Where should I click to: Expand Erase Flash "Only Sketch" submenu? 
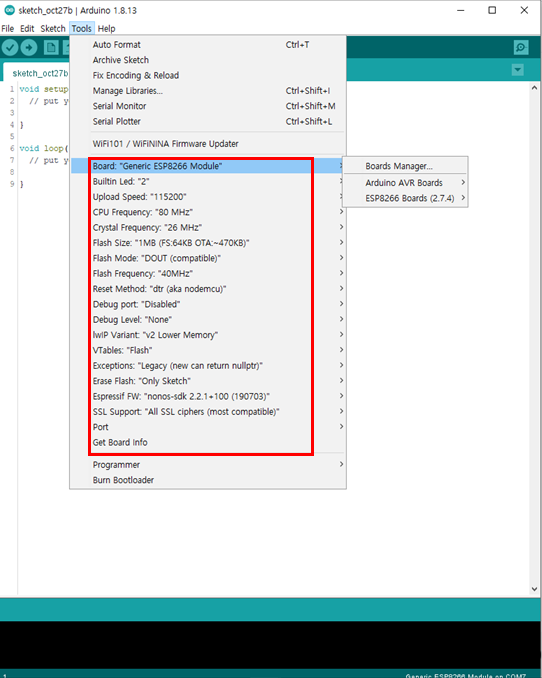click(208, 381)
